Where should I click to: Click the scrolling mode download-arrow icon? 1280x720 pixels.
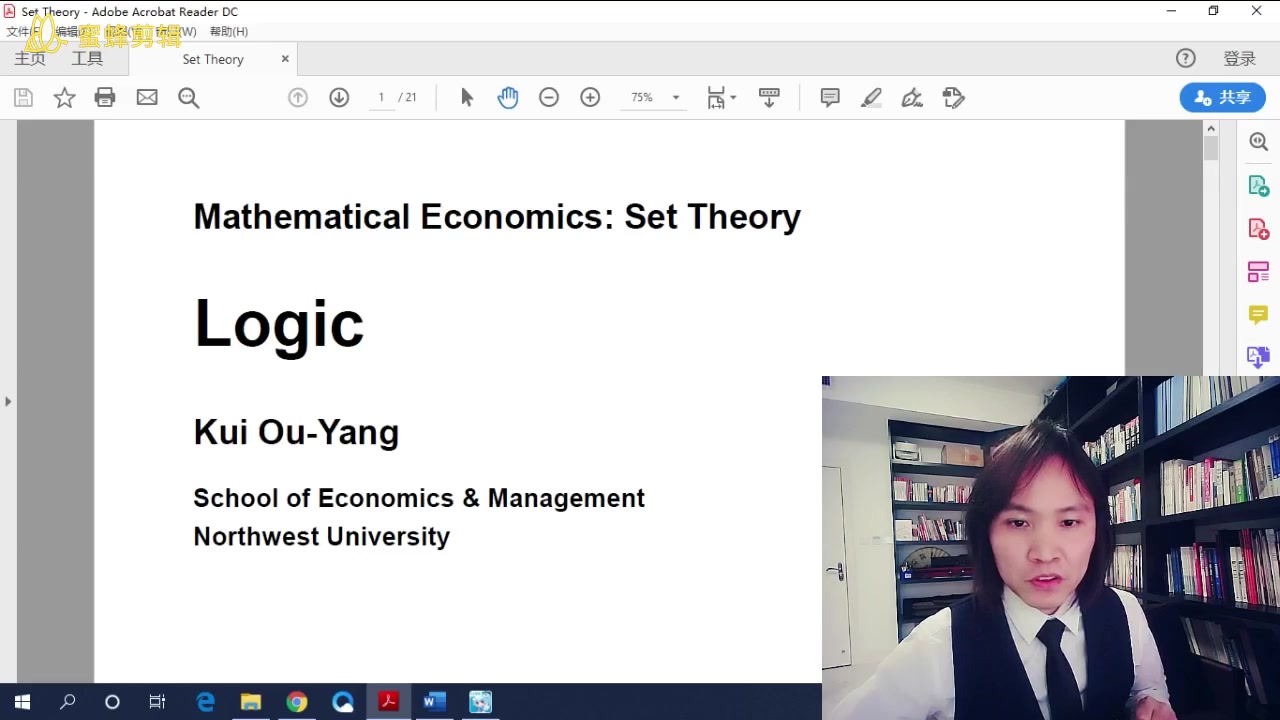click(x=769, y=97)
